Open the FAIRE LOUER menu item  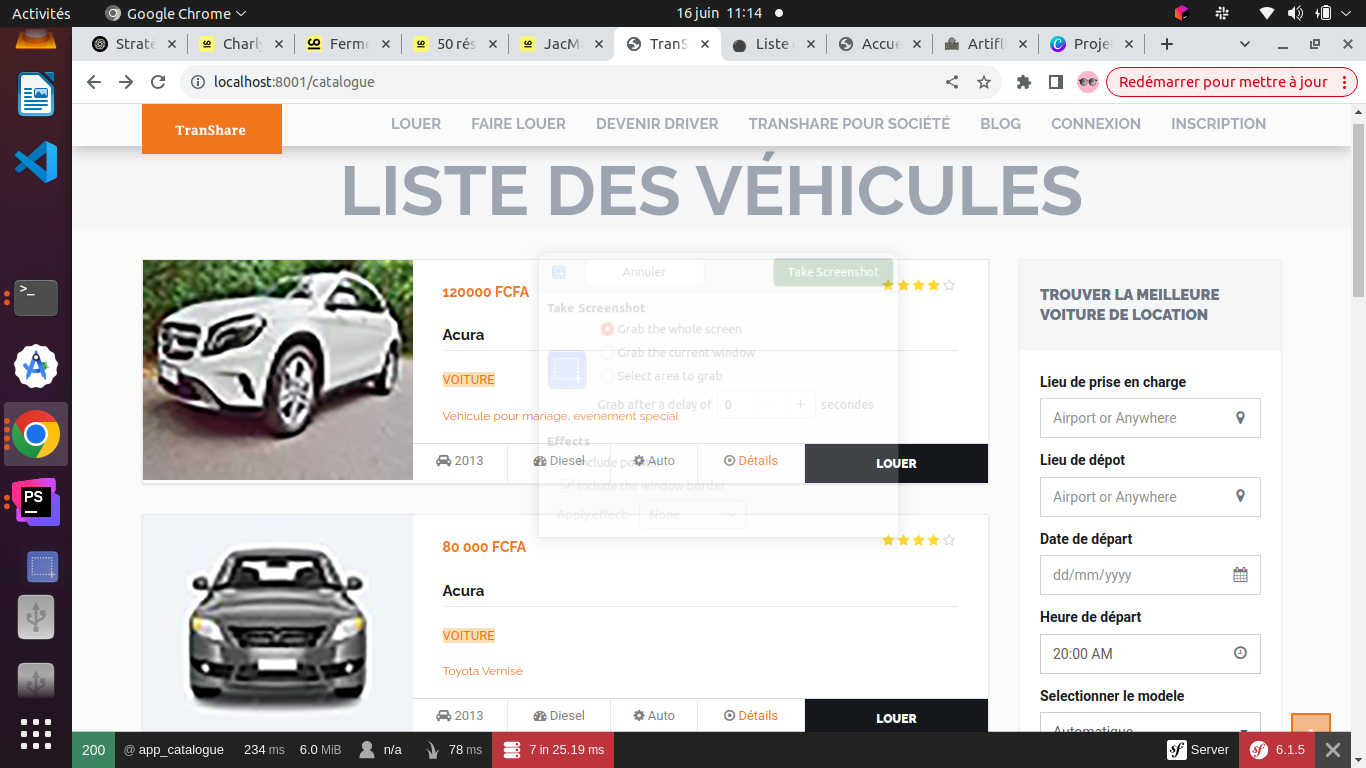tap(518, 124)
